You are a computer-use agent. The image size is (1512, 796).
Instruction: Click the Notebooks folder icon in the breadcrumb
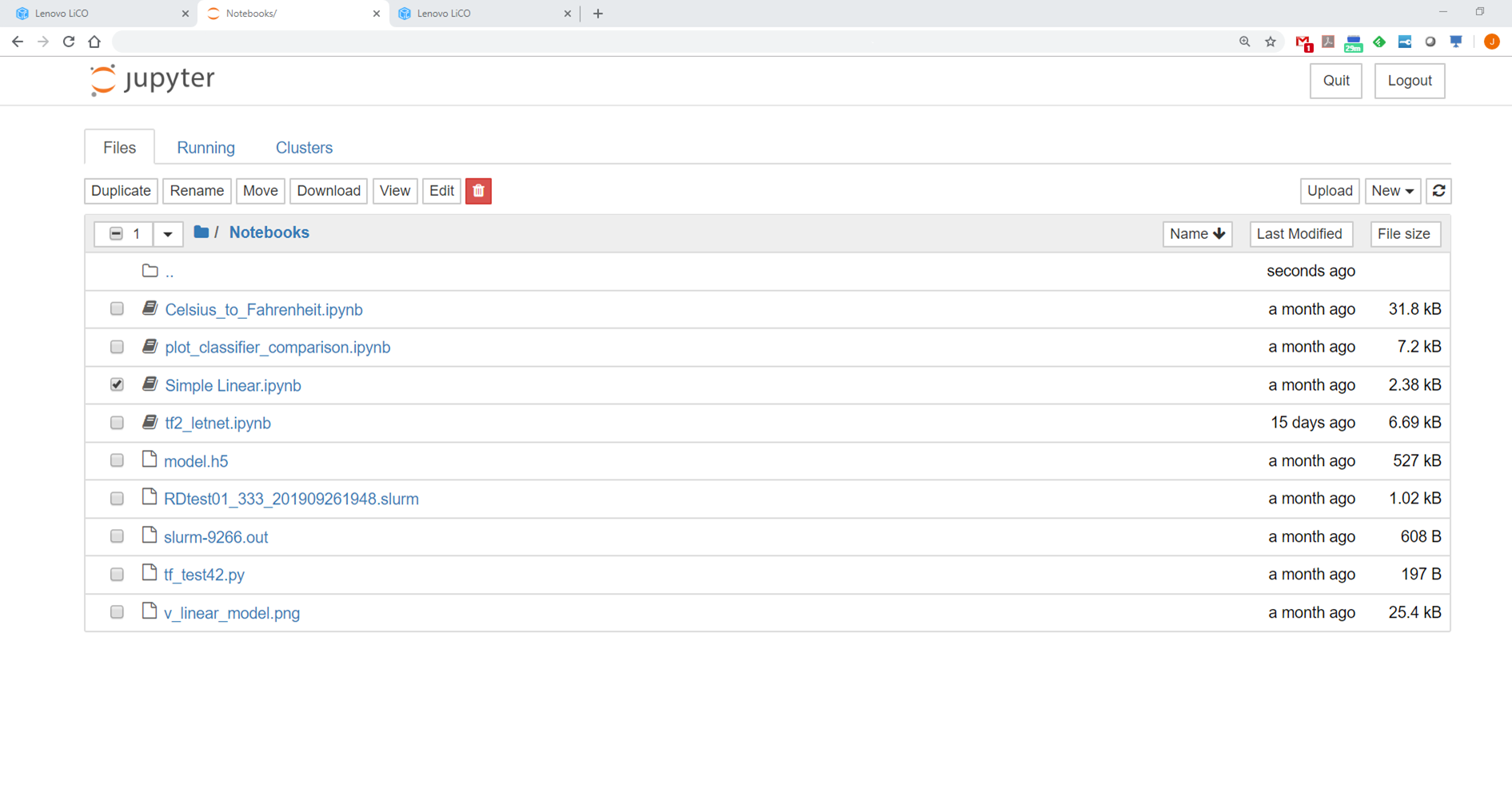pos(201,232)
